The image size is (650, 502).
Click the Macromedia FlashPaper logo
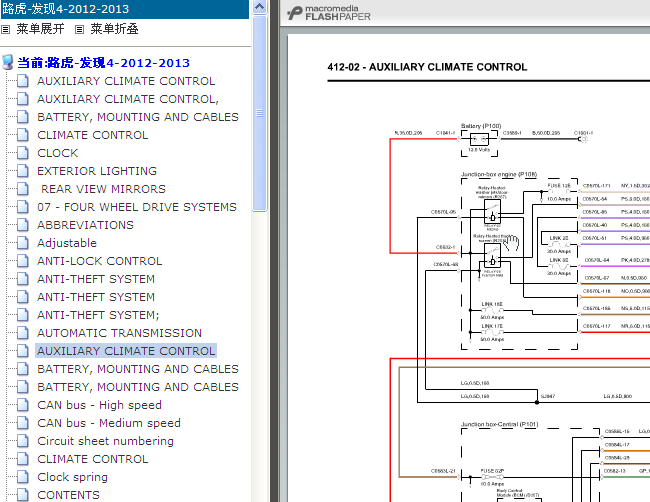tap(331, 13)
